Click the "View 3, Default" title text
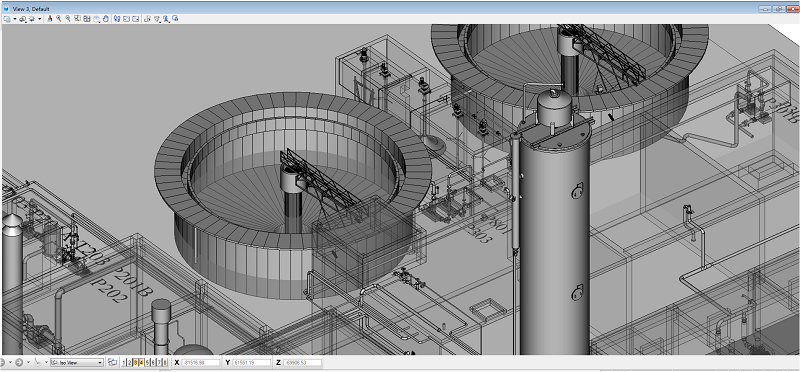Viewport: 800px width, 372px height. [x=31, y=9]
